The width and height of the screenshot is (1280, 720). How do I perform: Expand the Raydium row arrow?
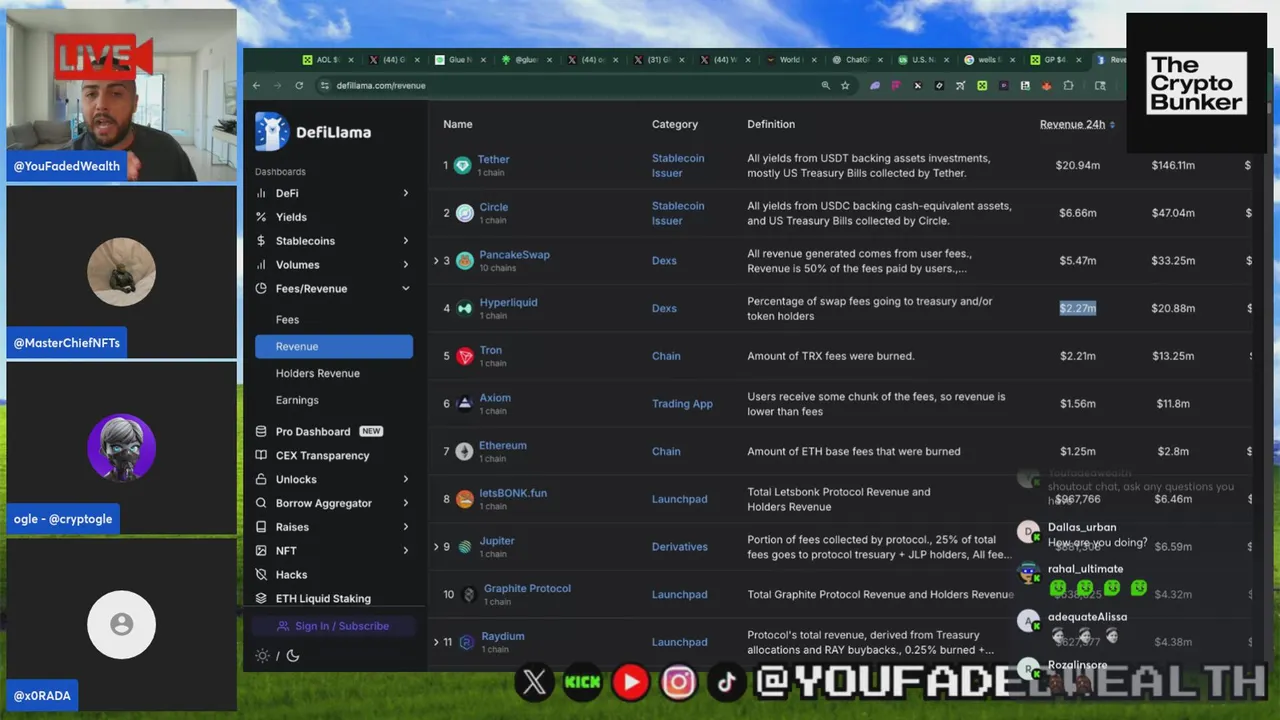tap(436, 642)
